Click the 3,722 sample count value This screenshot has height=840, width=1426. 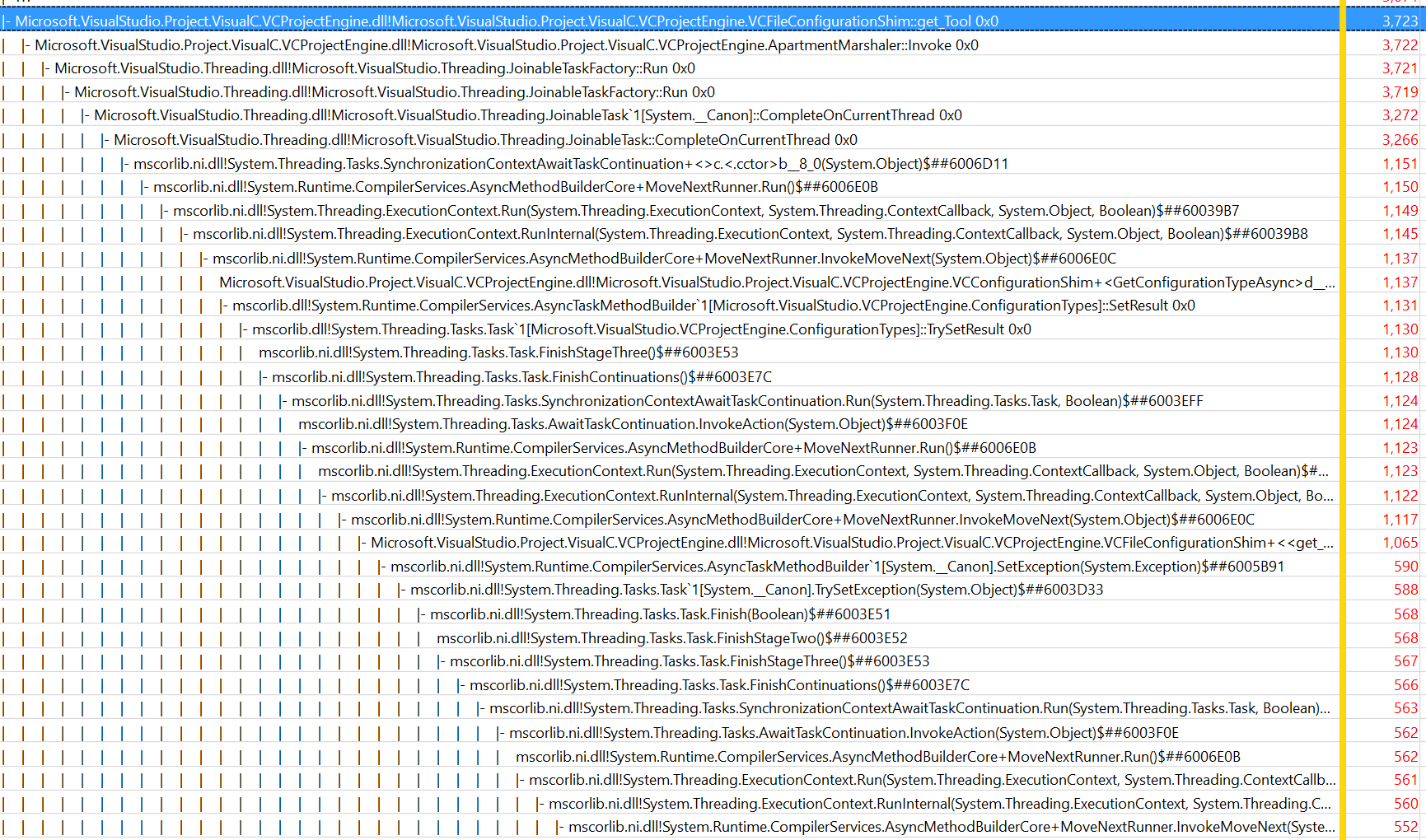click(1400, 45)
